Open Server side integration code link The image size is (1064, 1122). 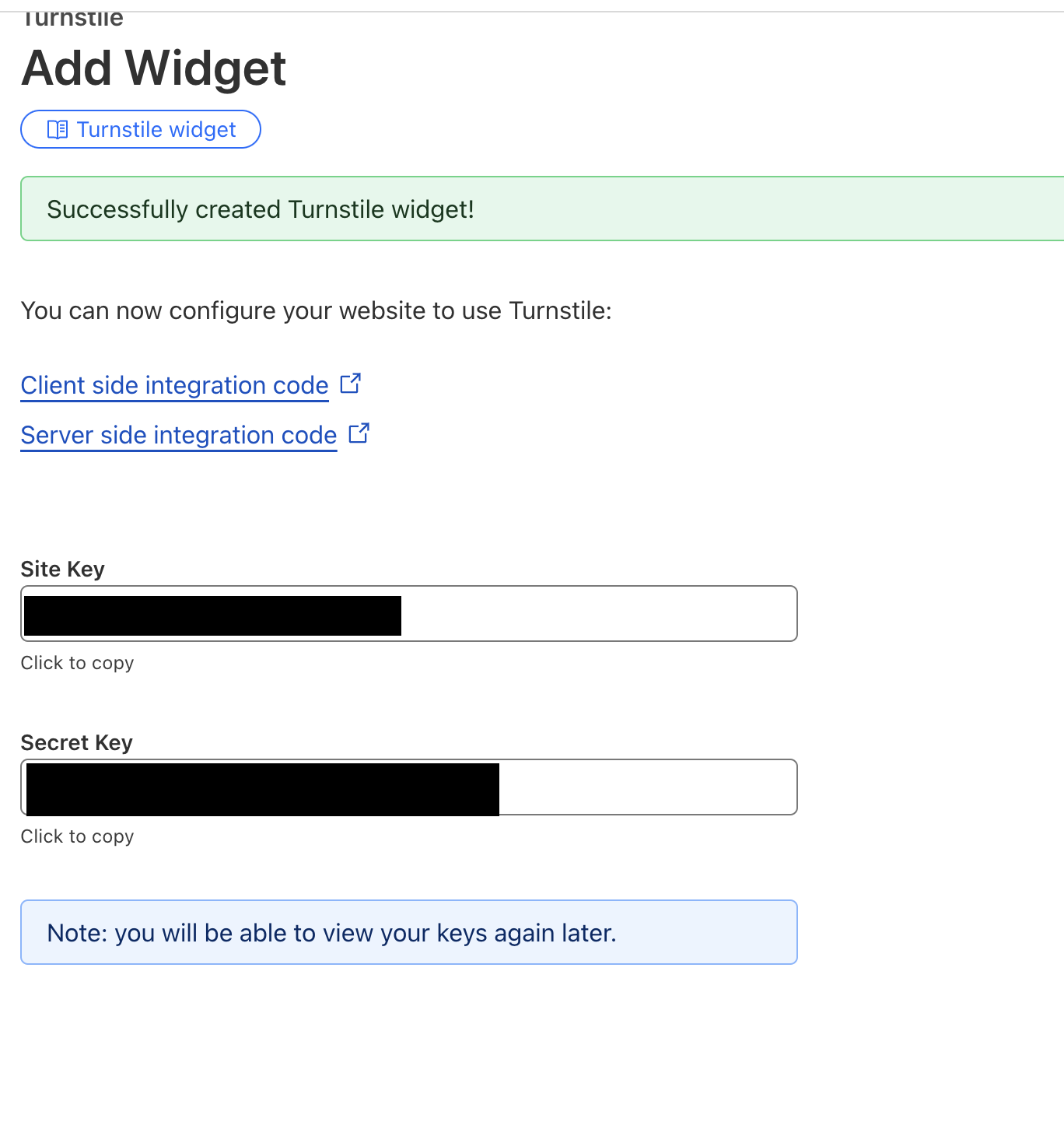[179, 435]
